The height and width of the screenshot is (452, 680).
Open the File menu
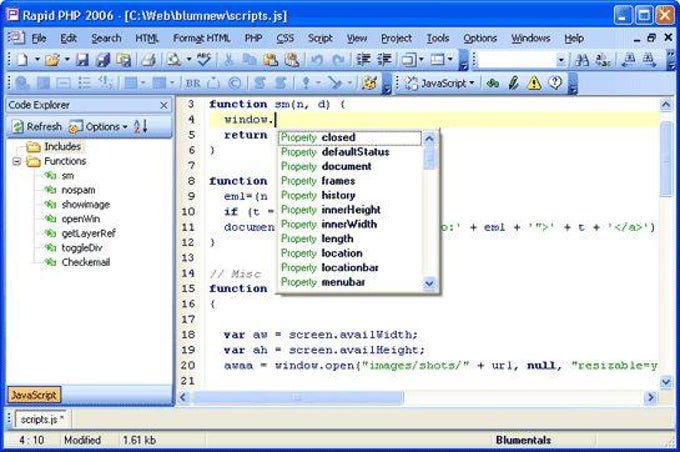tap(39, 38)
